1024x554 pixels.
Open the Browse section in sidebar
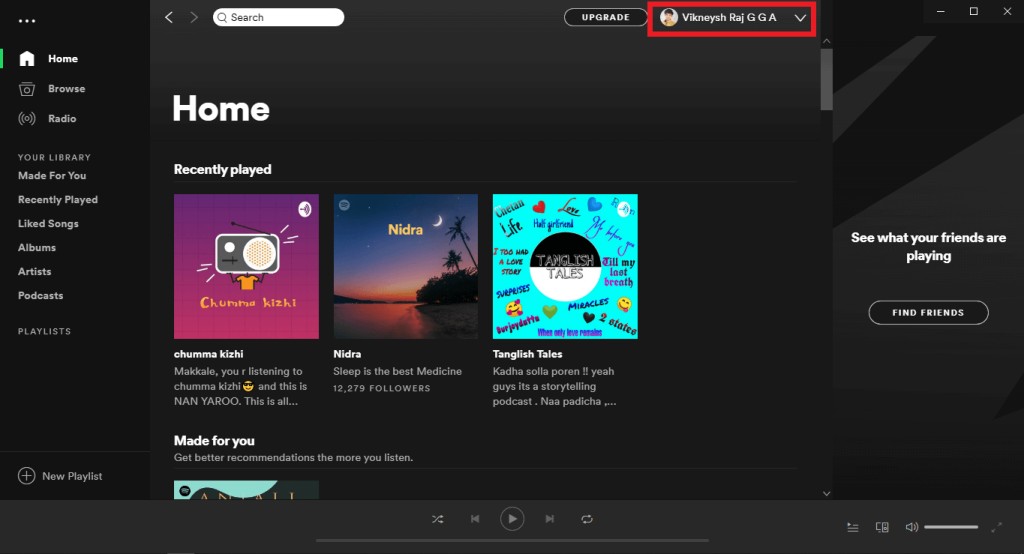(66, 89)
